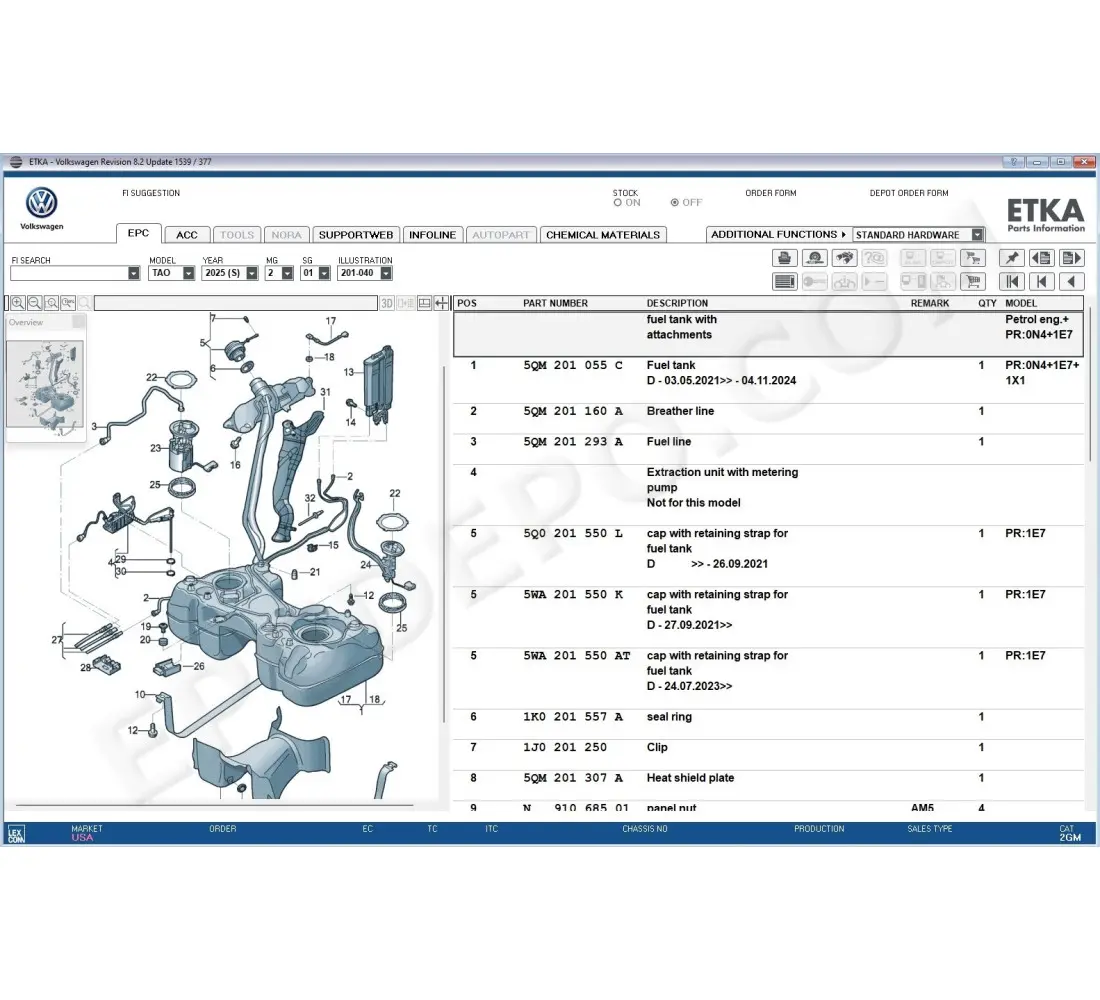1100x1000 pixels.
Task: Select part number 5WA 201 550 AT
Action: [576, 655]
